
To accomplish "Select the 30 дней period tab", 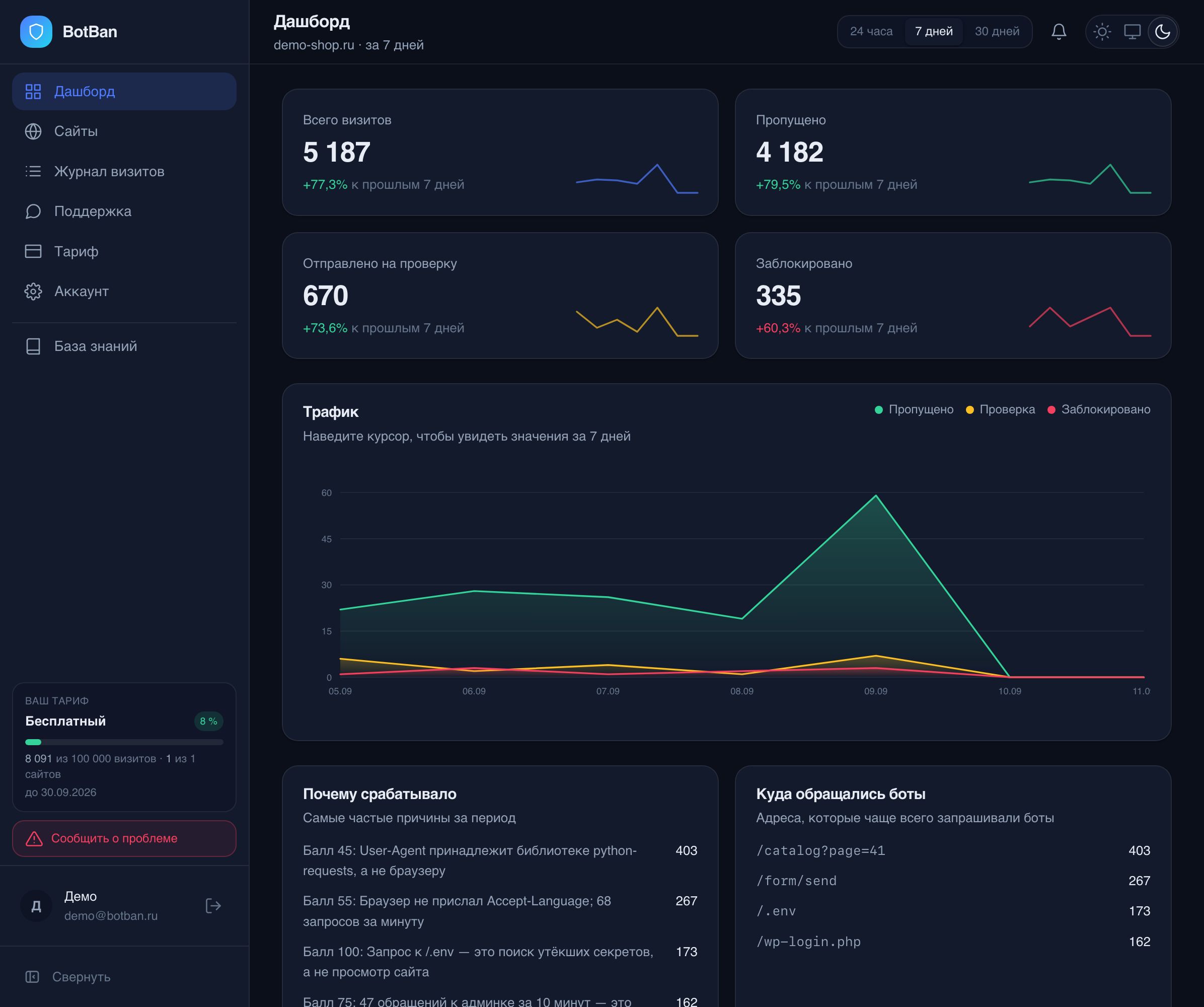I will (x=997, y=32).
